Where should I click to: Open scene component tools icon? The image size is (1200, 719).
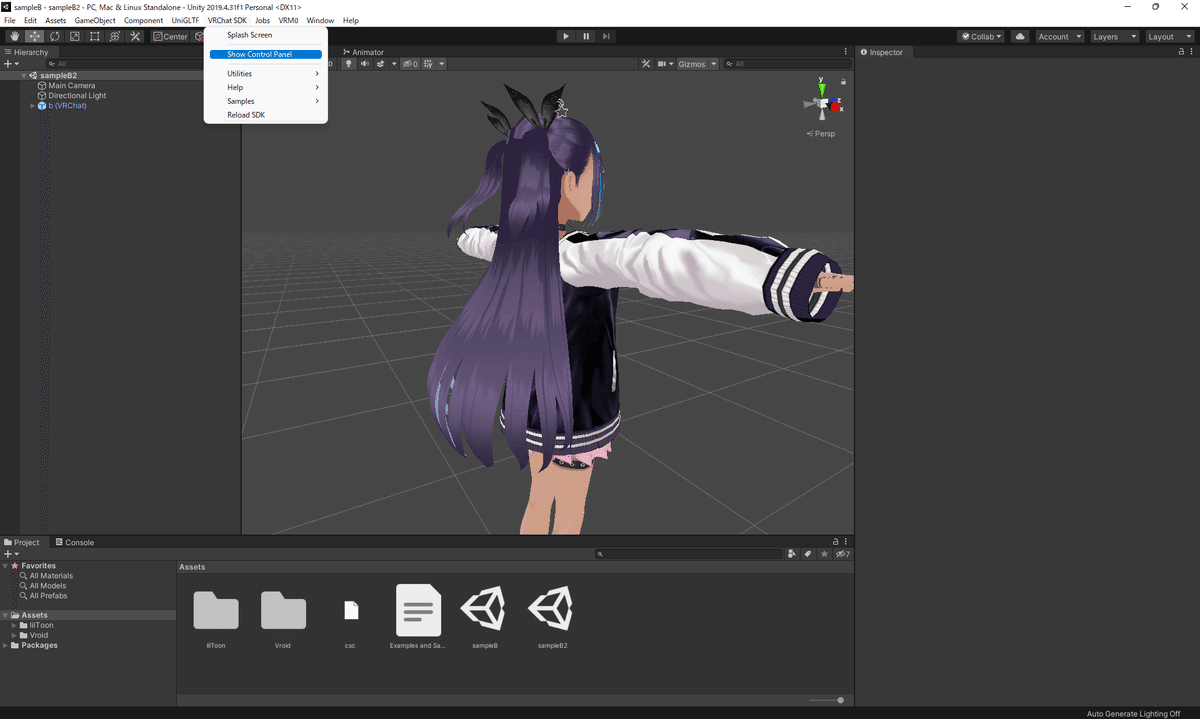[646, 64]
